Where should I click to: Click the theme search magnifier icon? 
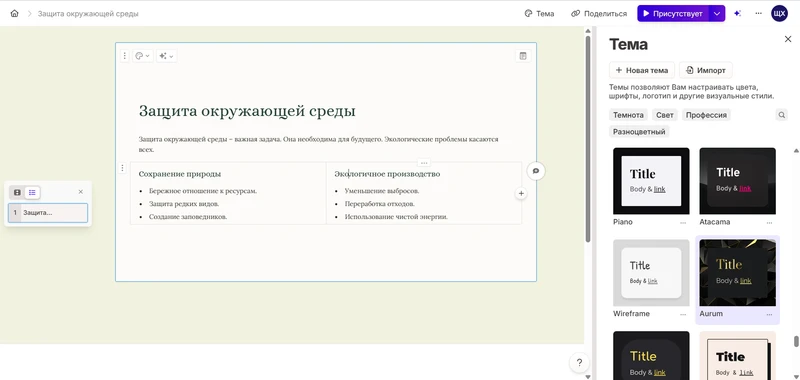point(782,115)
